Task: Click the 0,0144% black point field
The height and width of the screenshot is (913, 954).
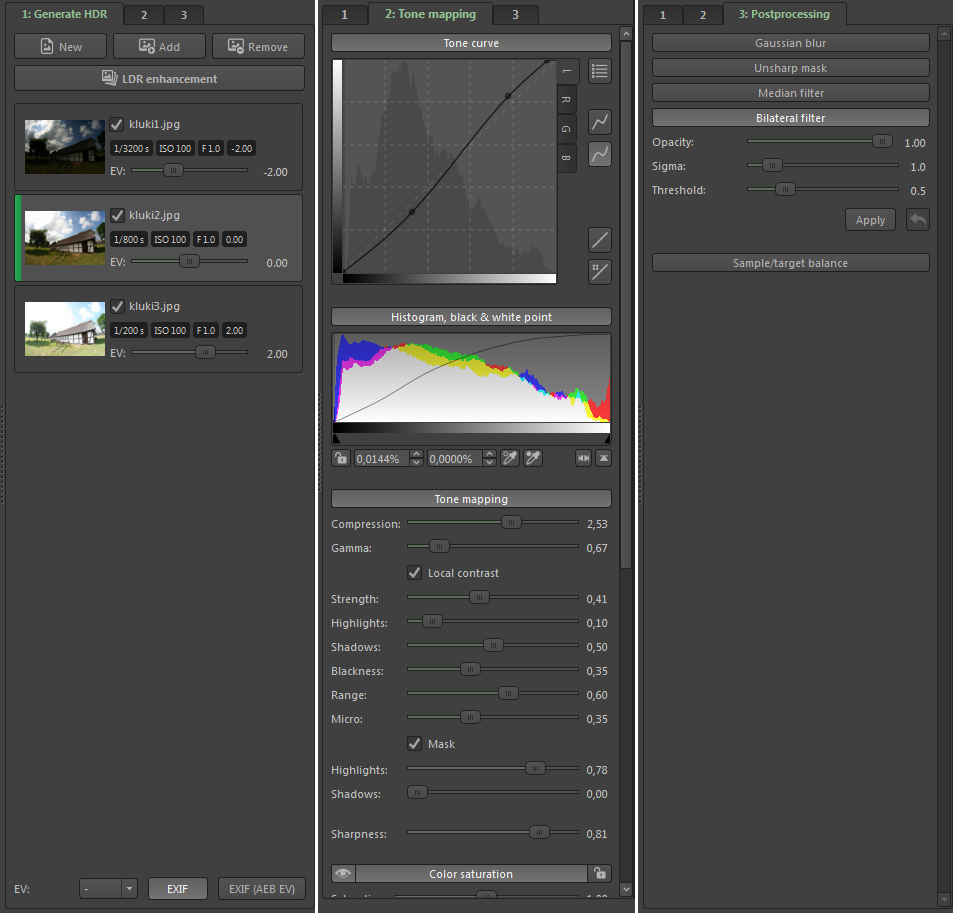Action: (383, 459)
